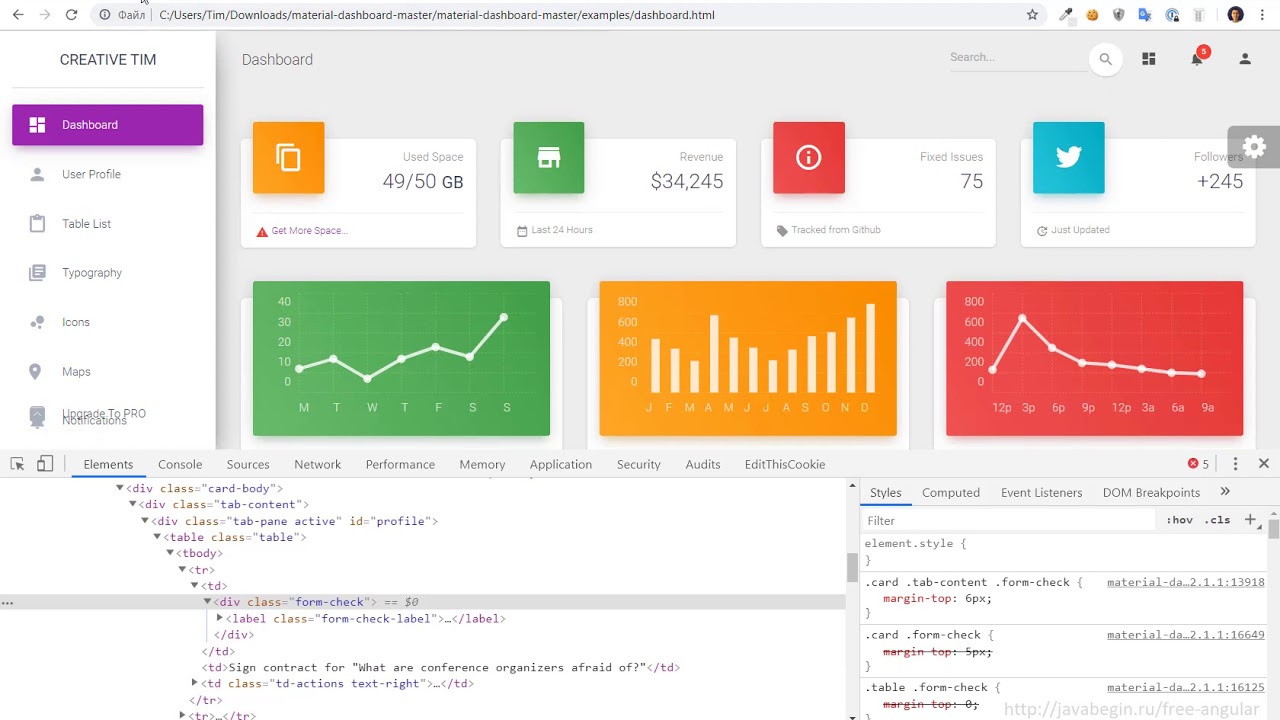Reload the page with the refresh icon

[x=71, y=15]
